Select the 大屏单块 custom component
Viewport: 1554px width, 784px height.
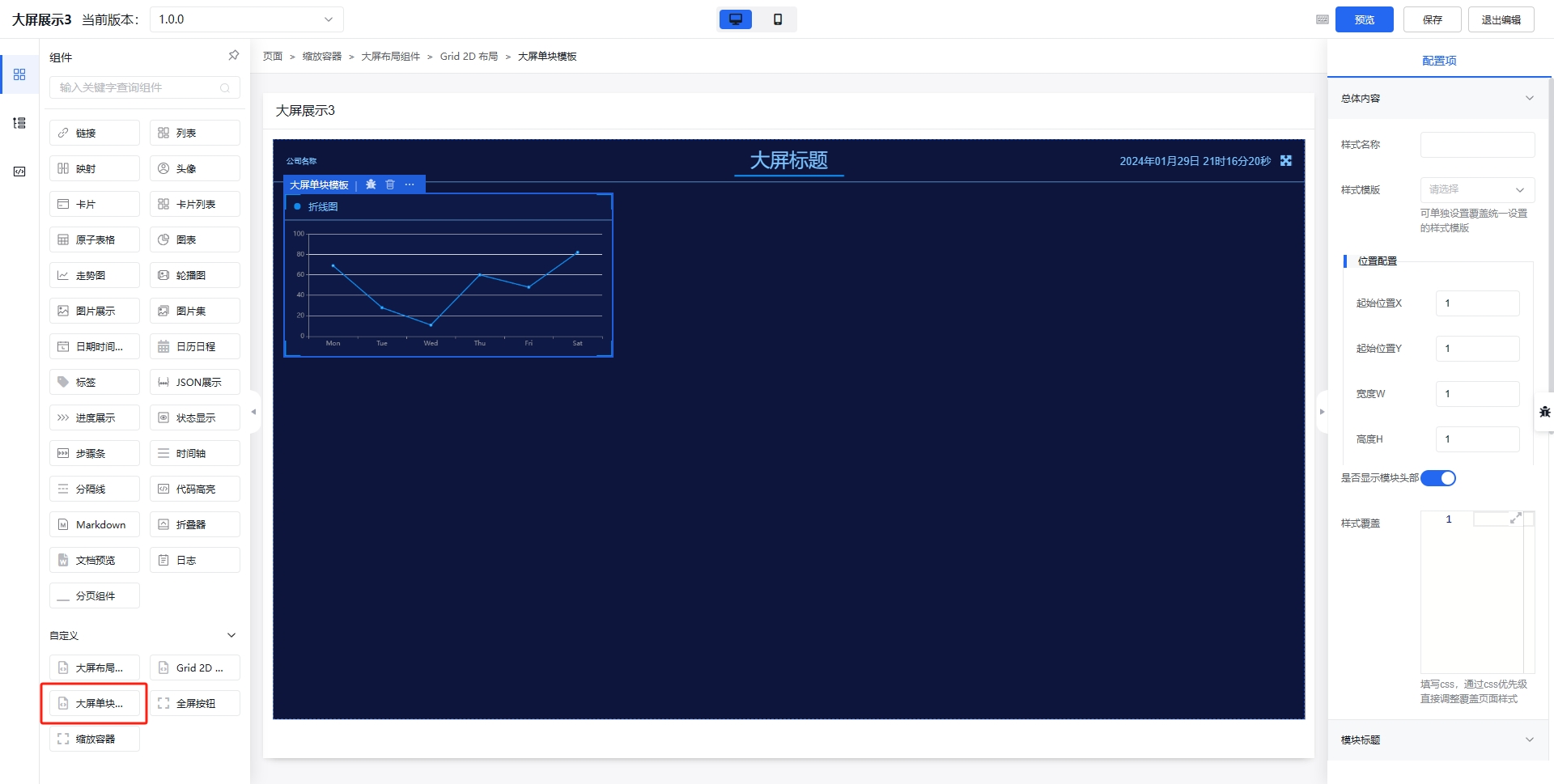pos(95,703)
